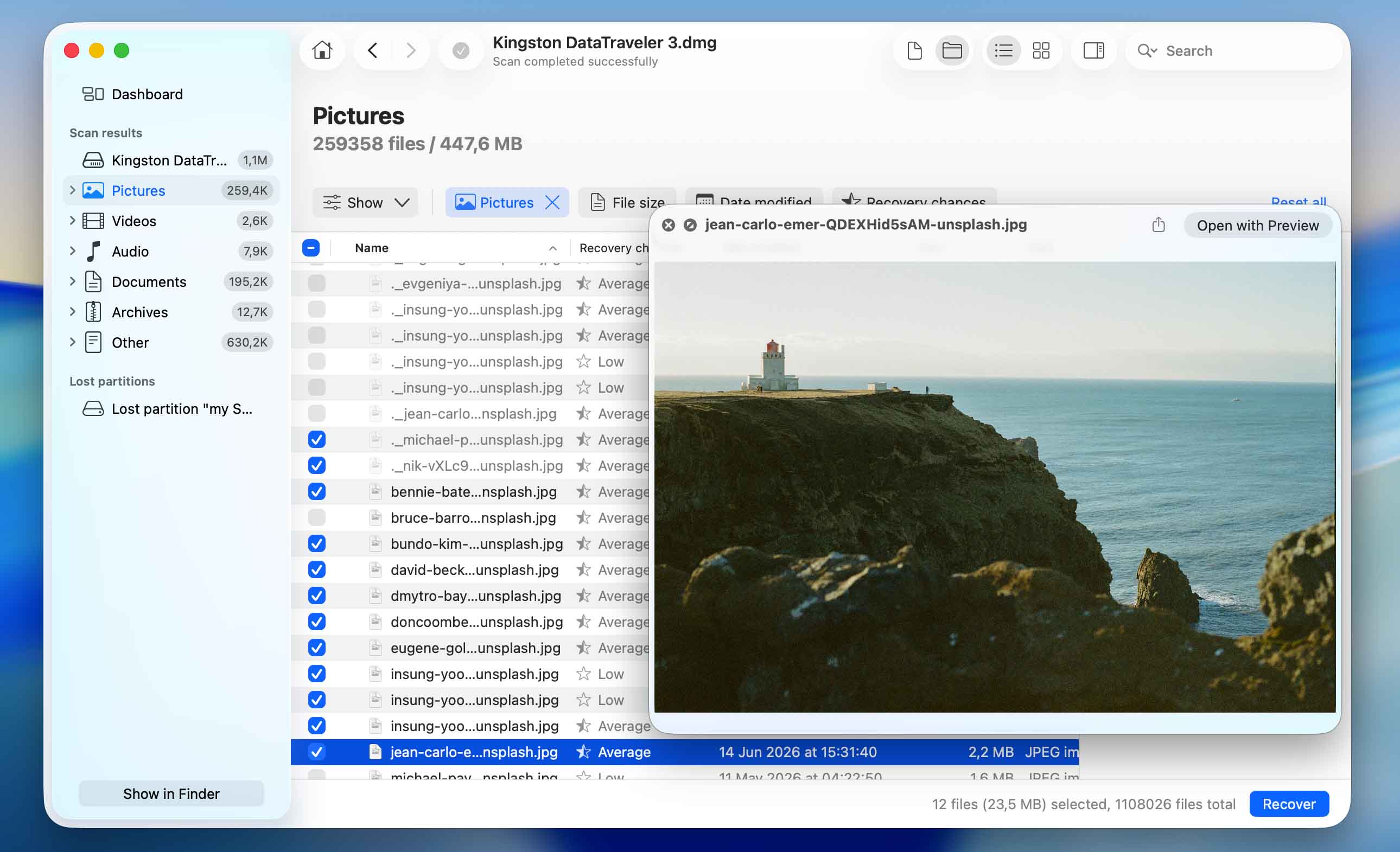This screenshot has width=1400, height=852.
Task: Click the lighthouse preview image
Action: click(994, 487)
